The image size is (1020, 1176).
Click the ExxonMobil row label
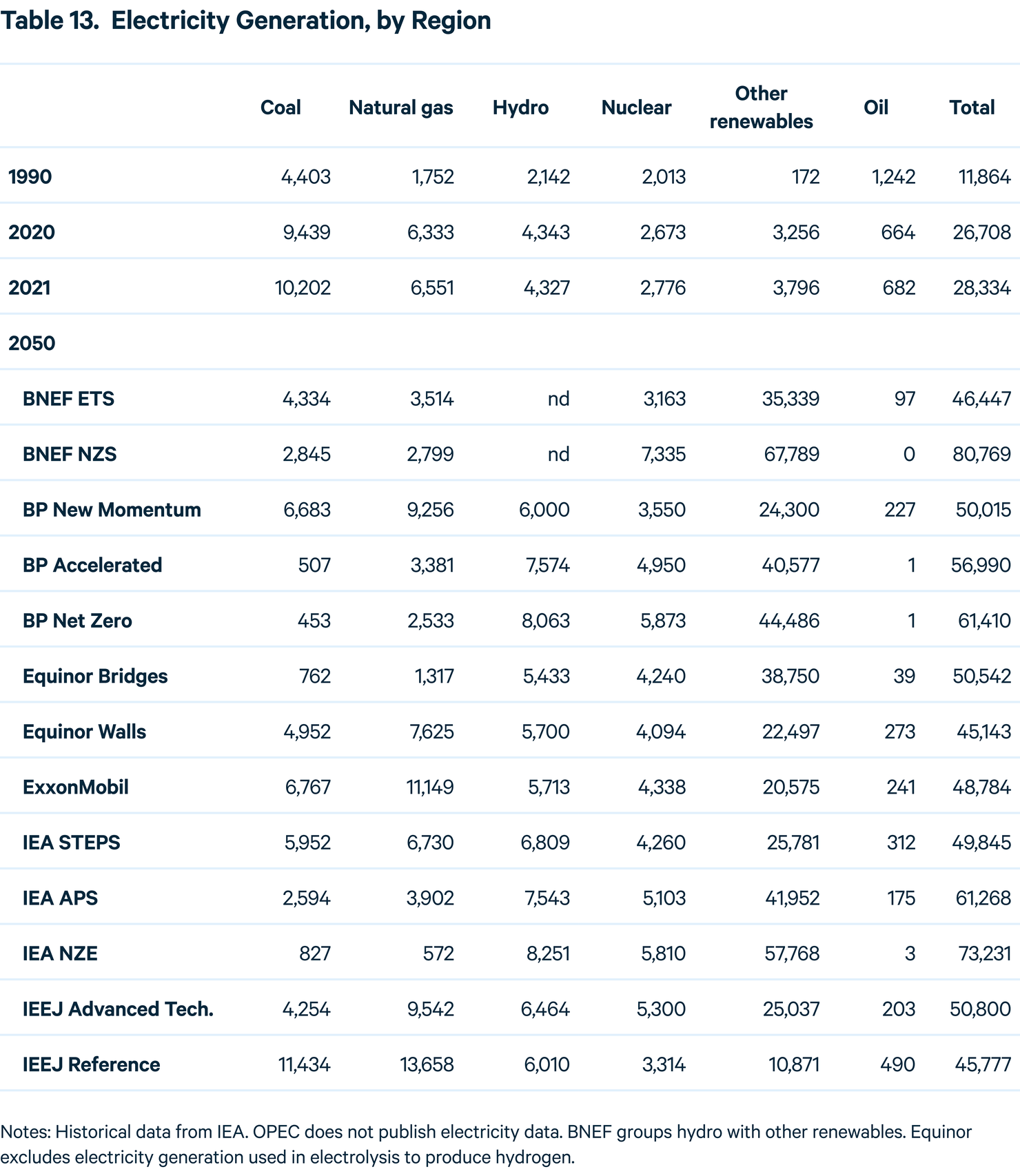[x=76, y=787]
